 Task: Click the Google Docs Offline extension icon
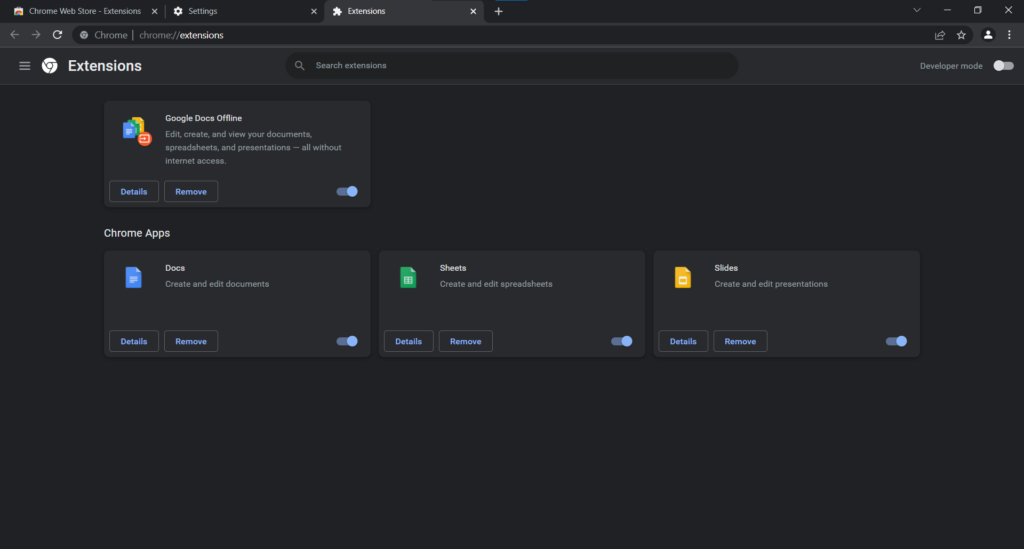tap(136, 131)
